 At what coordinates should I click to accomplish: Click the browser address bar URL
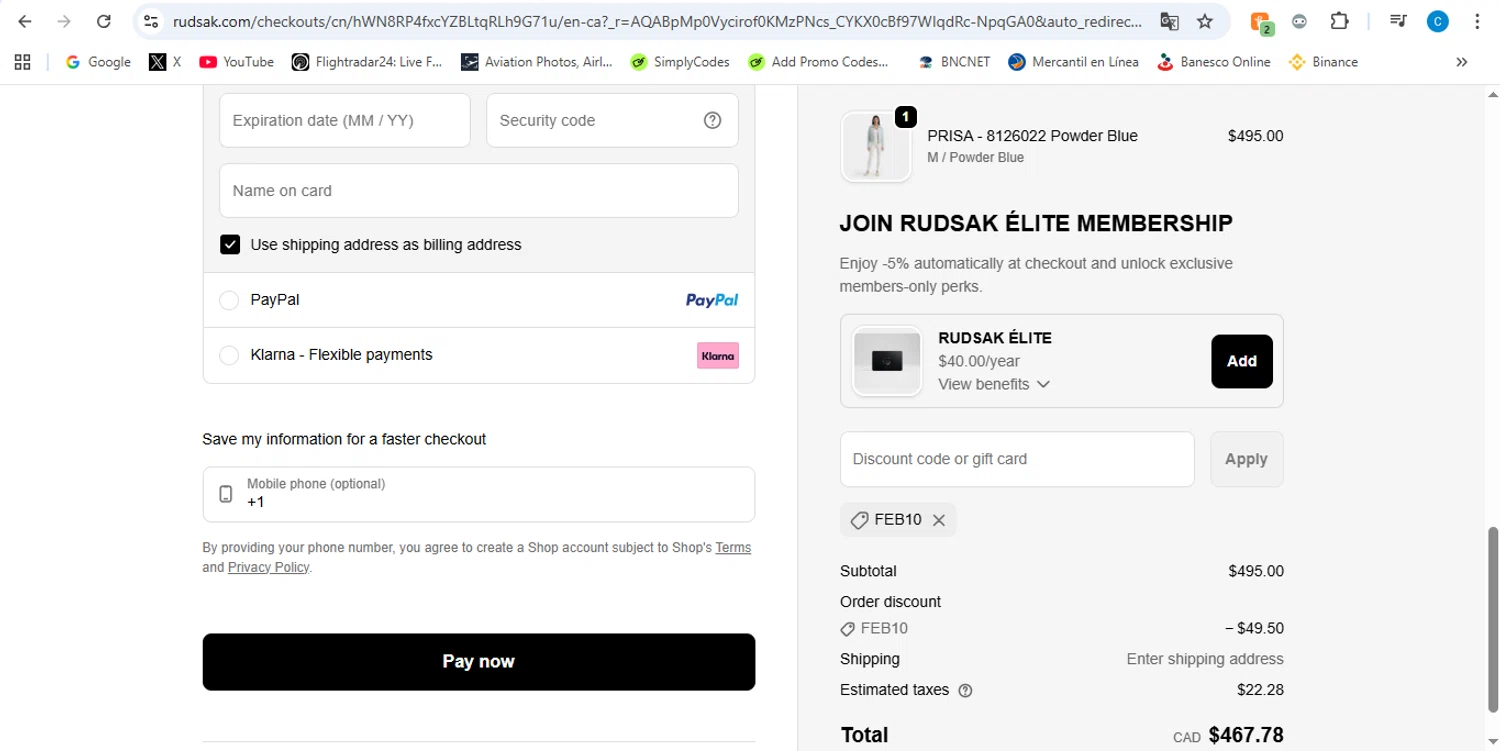click(657, 21)
